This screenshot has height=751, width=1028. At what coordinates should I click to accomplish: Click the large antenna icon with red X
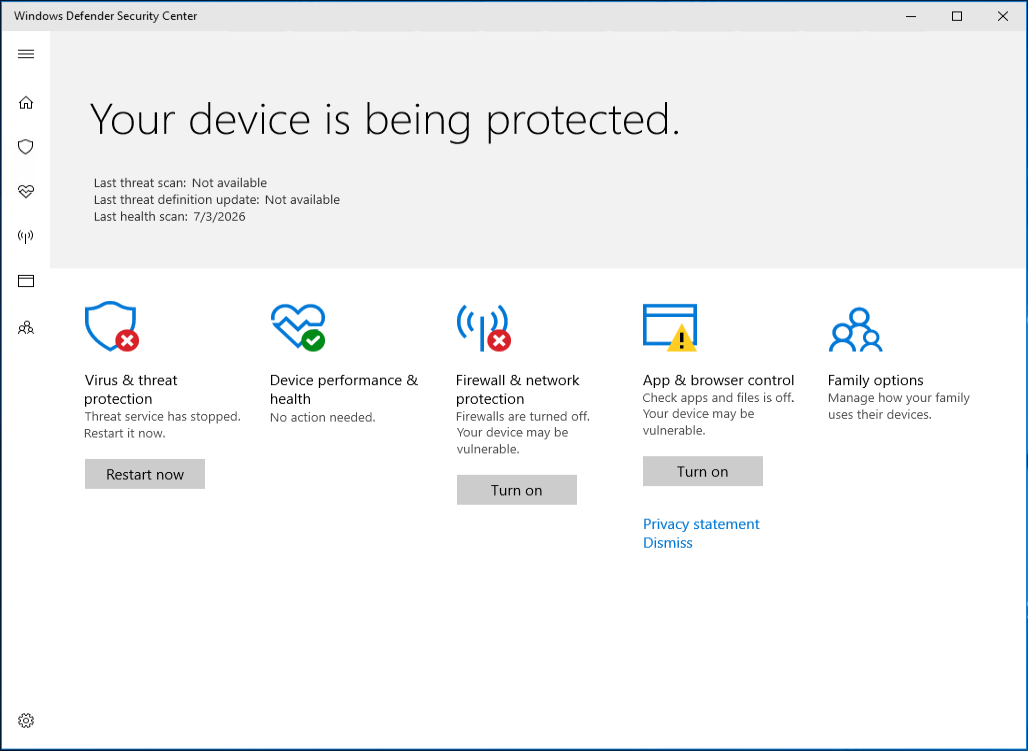point(484,328)
